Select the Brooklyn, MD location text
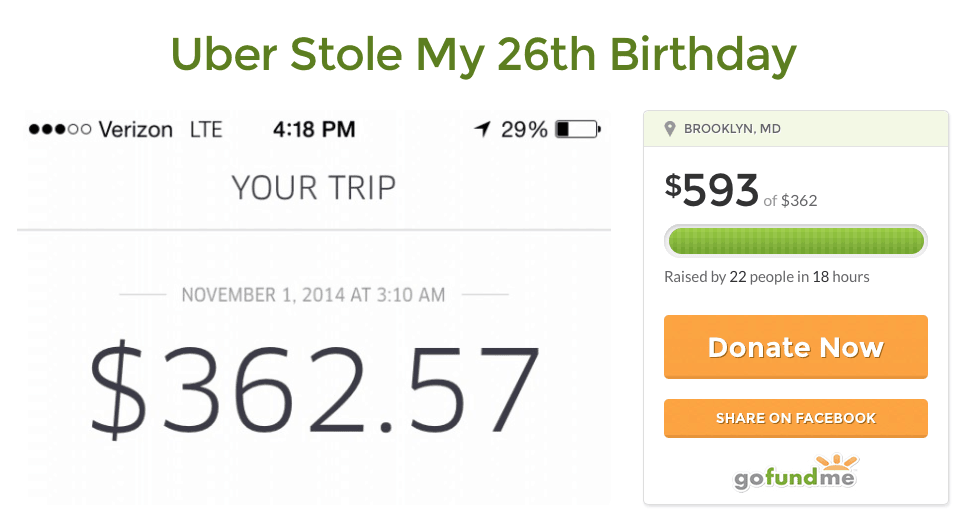Screen dimensions: 958x529 click(x=732, y=129)
